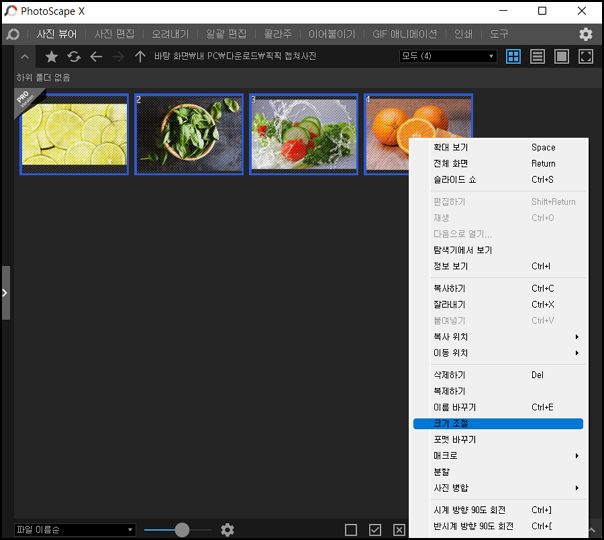Choose 반시계 방향 90도 회전
The image size is (604, 540).
tap(498, 527)
